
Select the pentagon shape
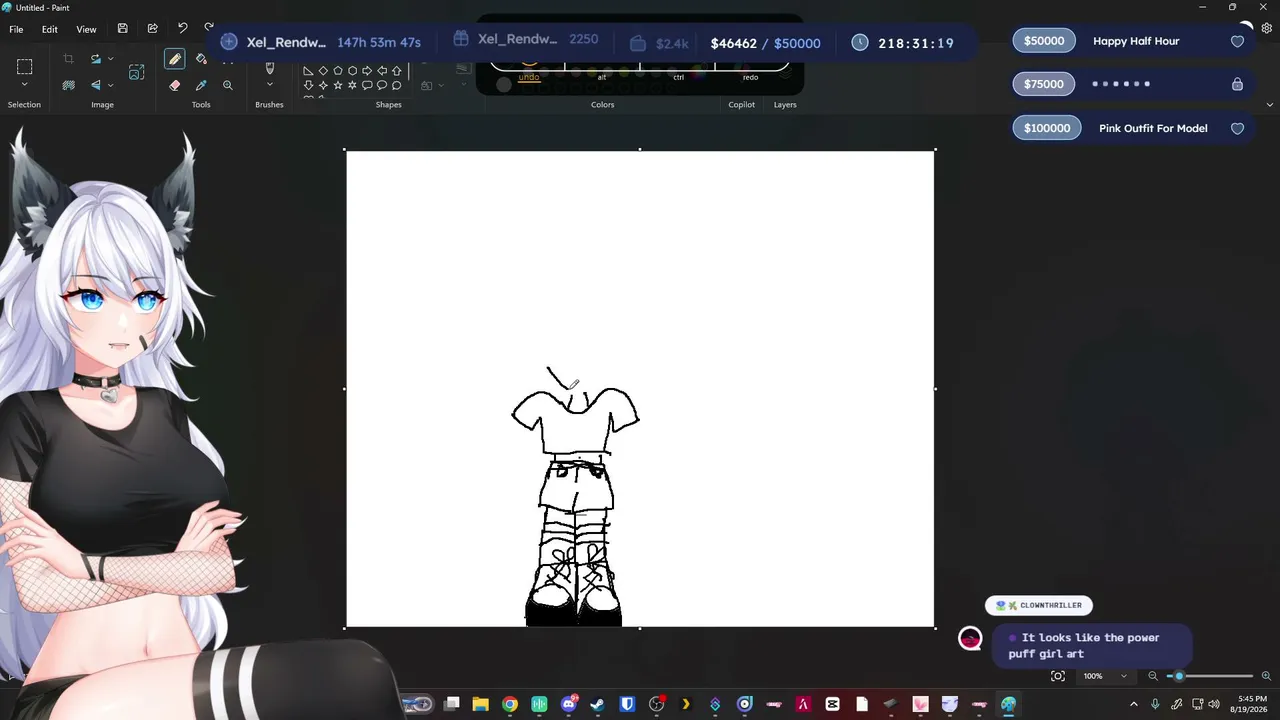pos(338,71)
